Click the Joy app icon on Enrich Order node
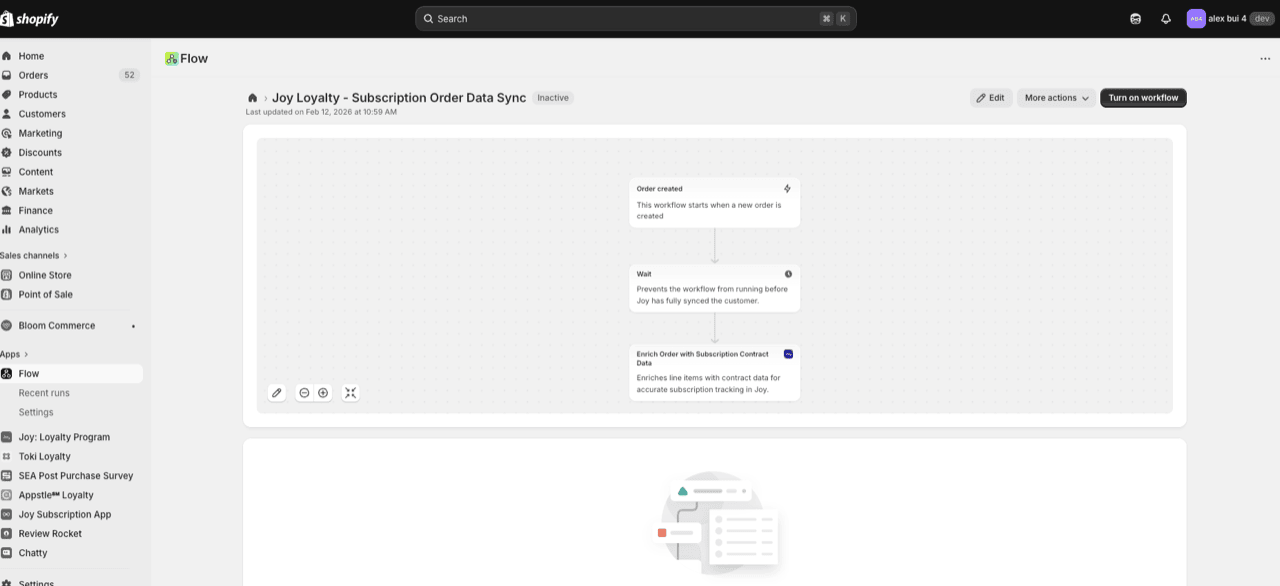The image size is (1280, 586). [788, 354]
